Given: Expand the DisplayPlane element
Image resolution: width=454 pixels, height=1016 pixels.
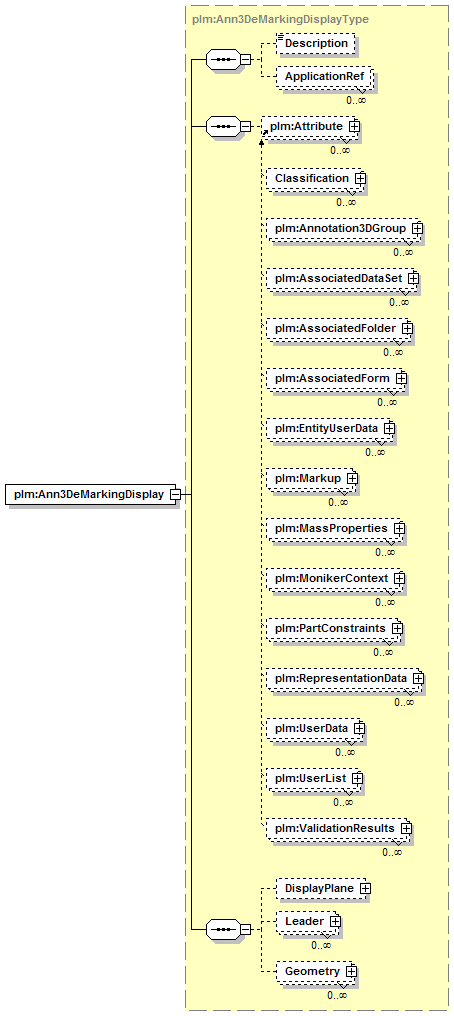Looking at the screenshot, I should [x=365, y=888].
